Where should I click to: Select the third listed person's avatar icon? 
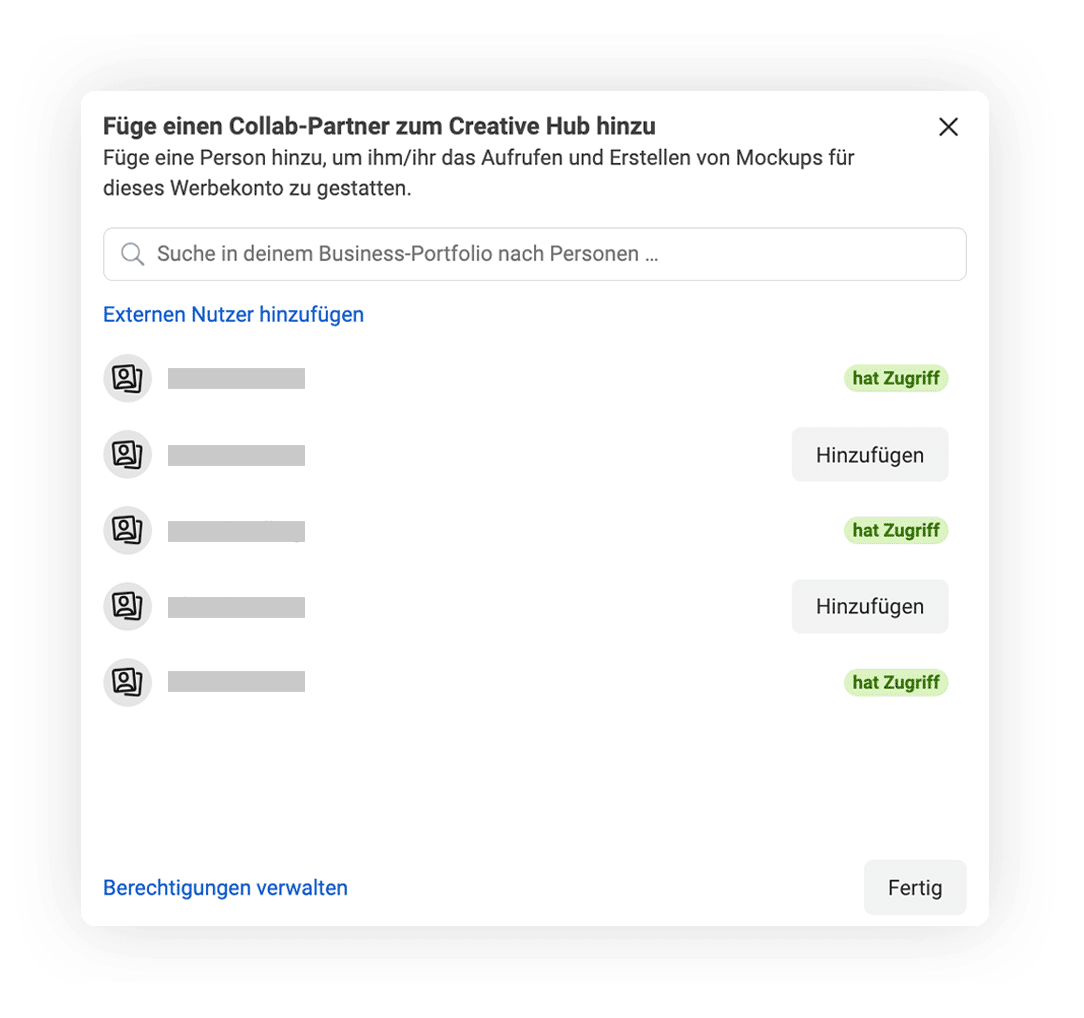tap(127, 530)
